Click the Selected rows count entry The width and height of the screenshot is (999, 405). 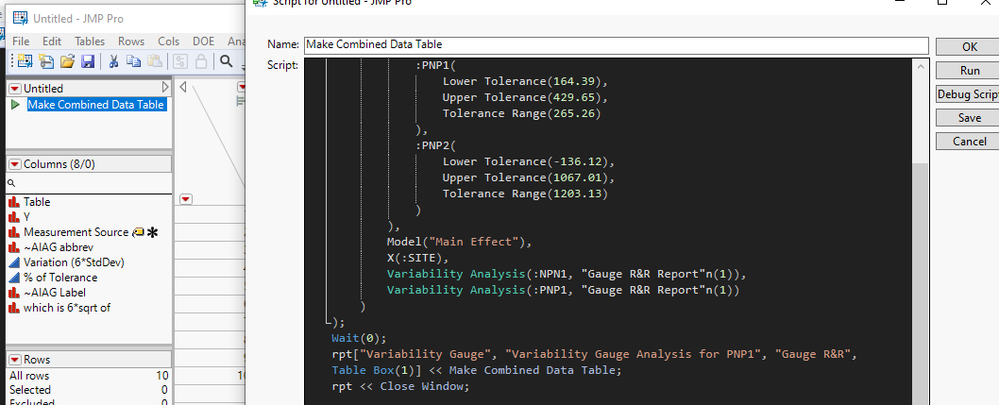pos(89,390)
